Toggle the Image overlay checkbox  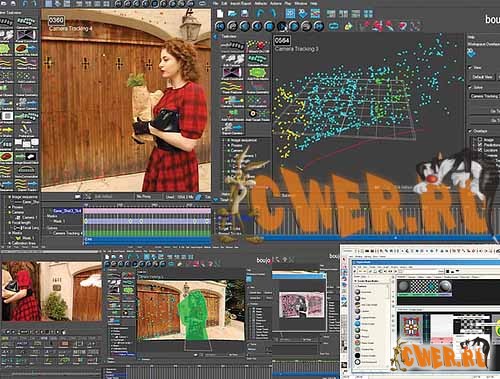(480, 140)
